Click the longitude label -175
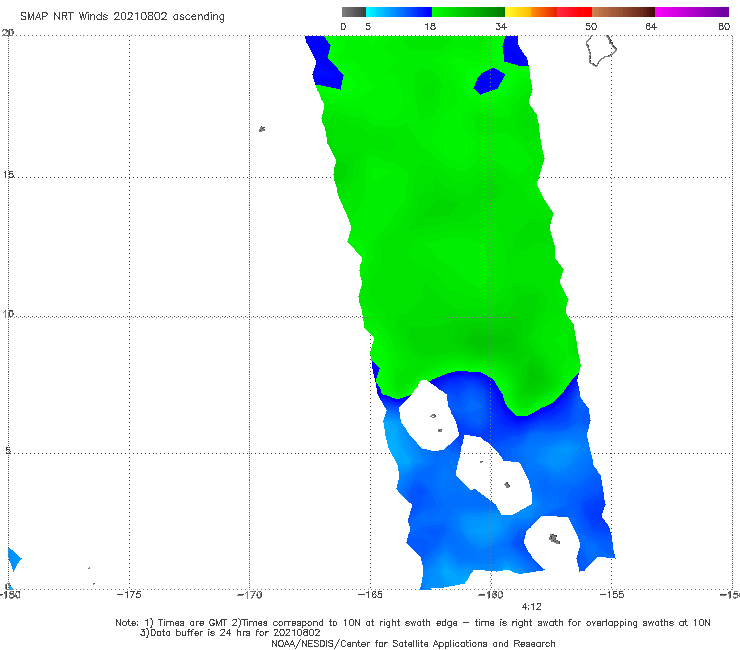Image resolution: width=740 pixels, height=650 pixels. 129,595
